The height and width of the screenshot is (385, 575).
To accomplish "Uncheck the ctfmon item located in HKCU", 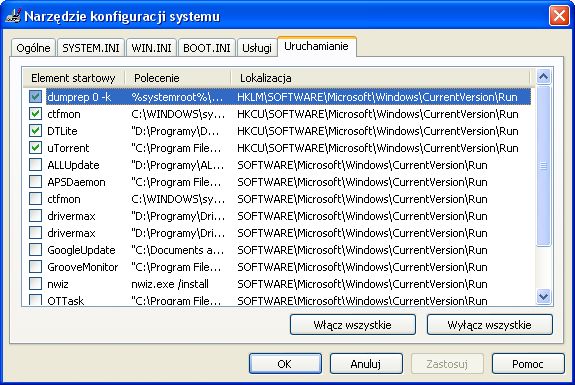I will tap(36, 114).
